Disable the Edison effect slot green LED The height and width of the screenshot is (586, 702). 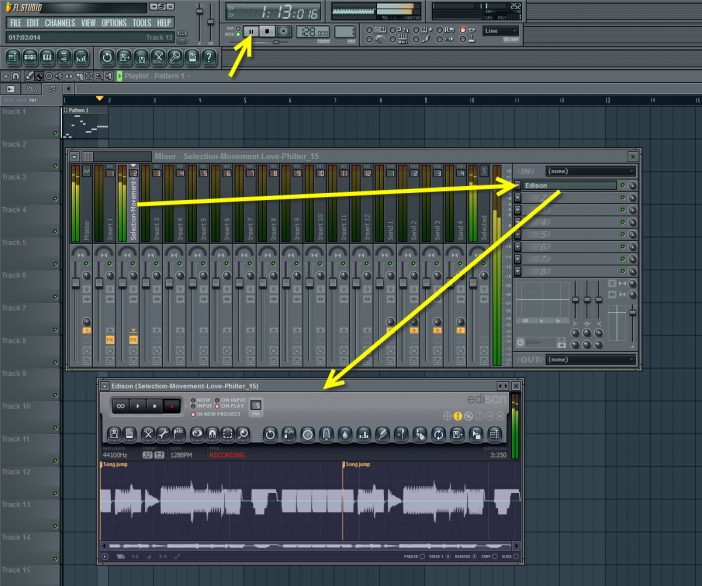(622, 185)
